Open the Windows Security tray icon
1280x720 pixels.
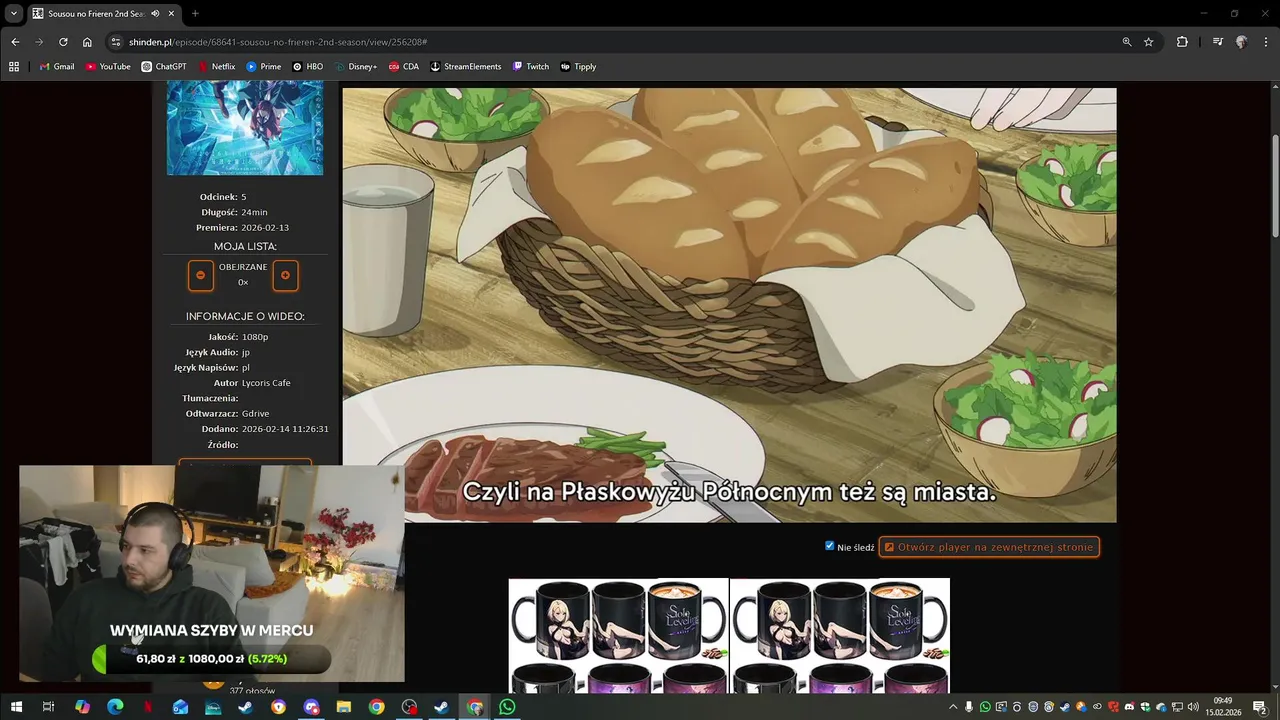1145,707
